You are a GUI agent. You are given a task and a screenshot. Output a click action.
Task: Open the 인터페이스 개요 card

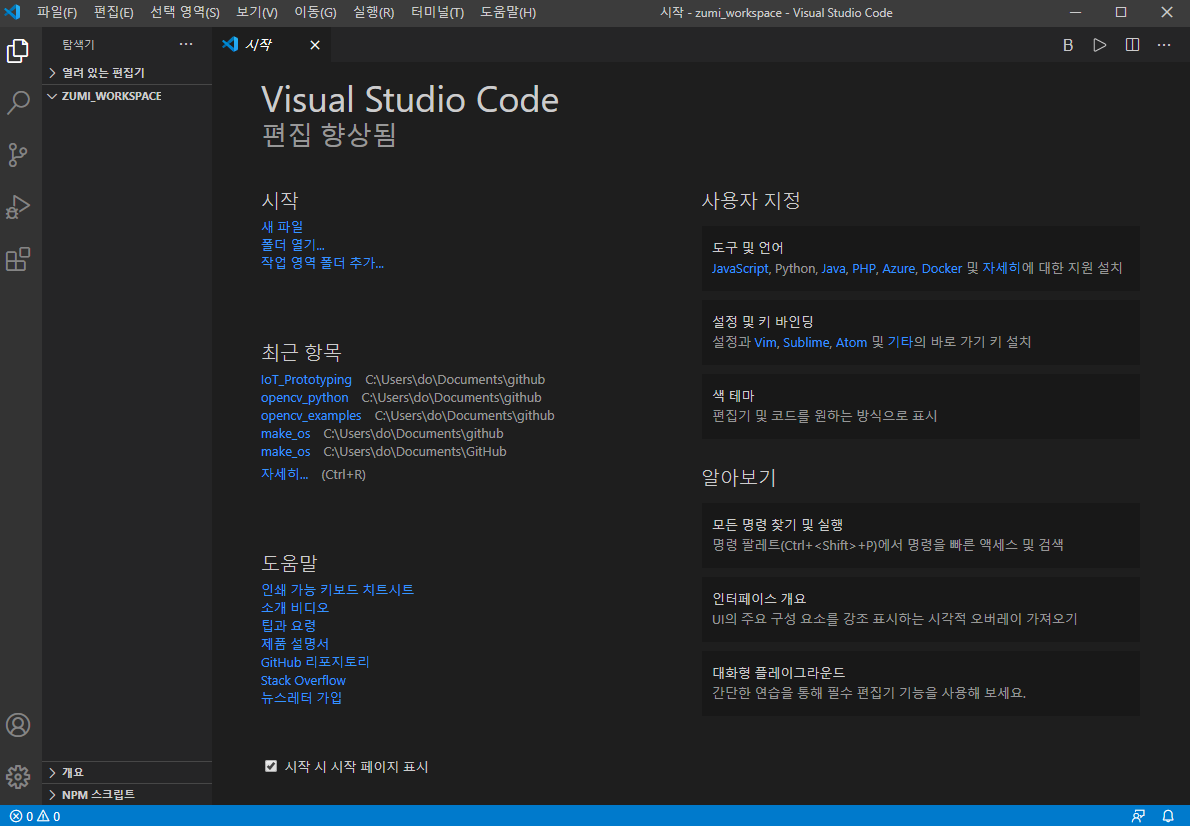(921, 609)
